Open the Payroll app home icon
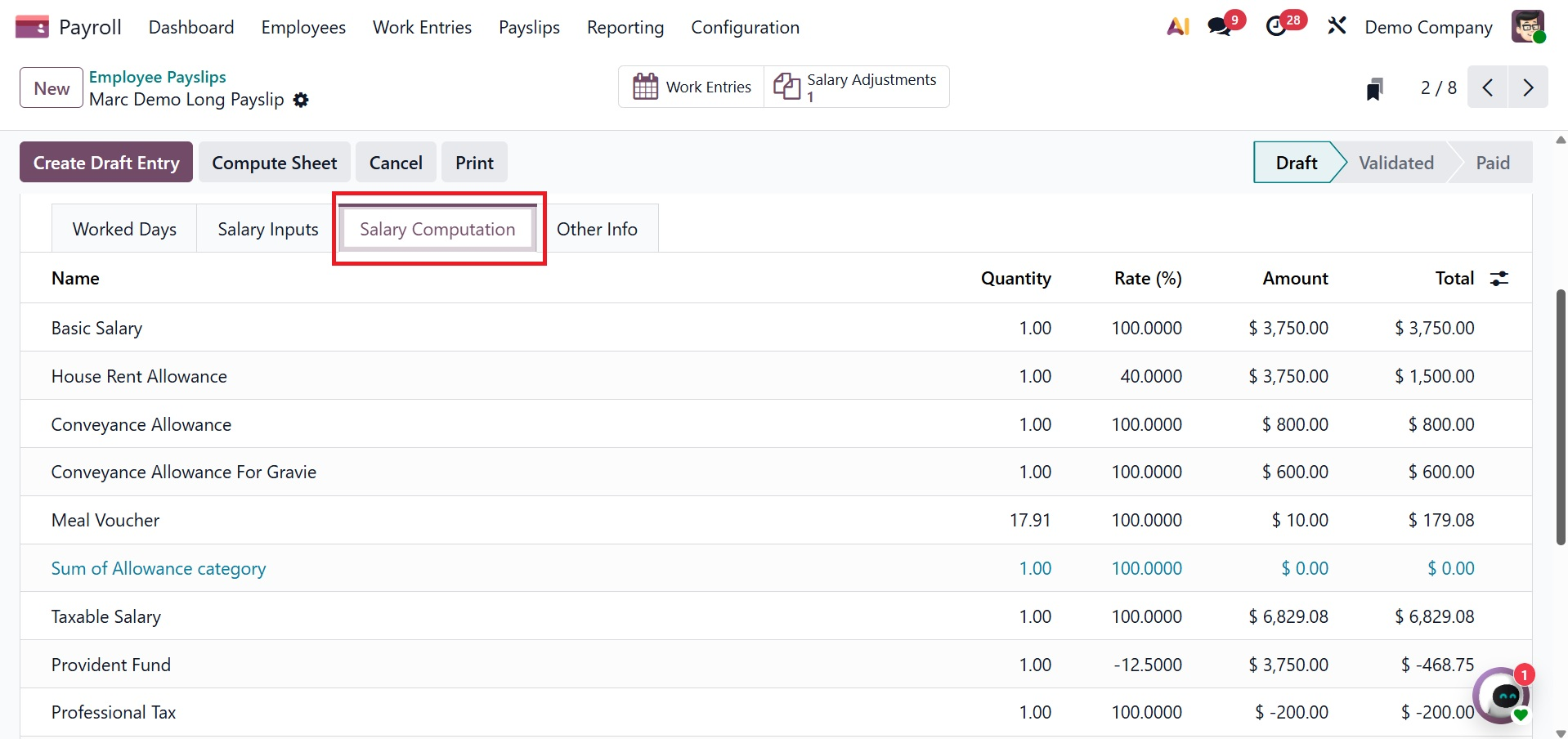The width and height of the screenshot is (1568, 739). click(32, 27)
